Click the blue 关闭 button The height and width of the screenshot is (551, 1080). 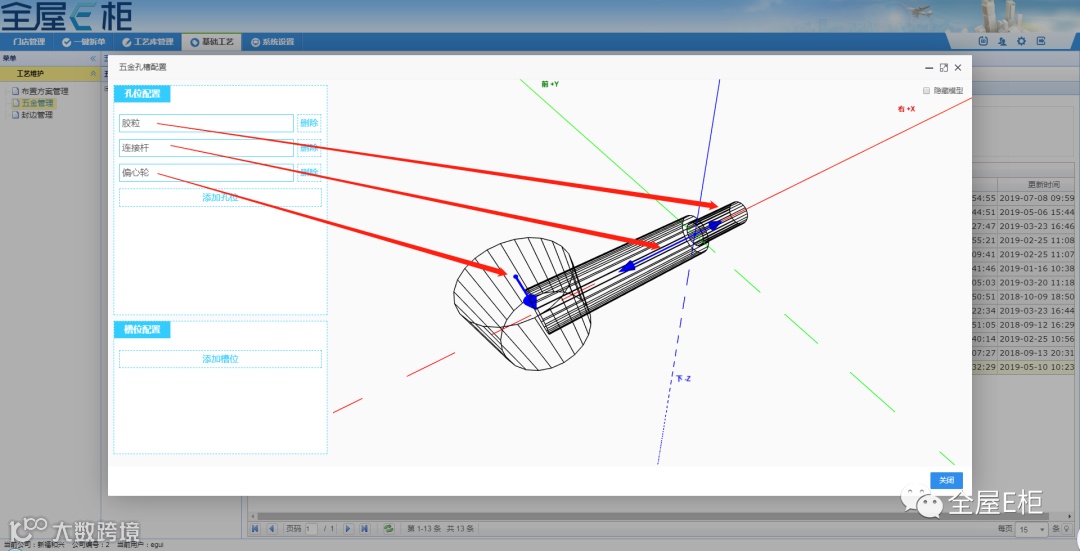pyautogui.click(x=946, y=480)
